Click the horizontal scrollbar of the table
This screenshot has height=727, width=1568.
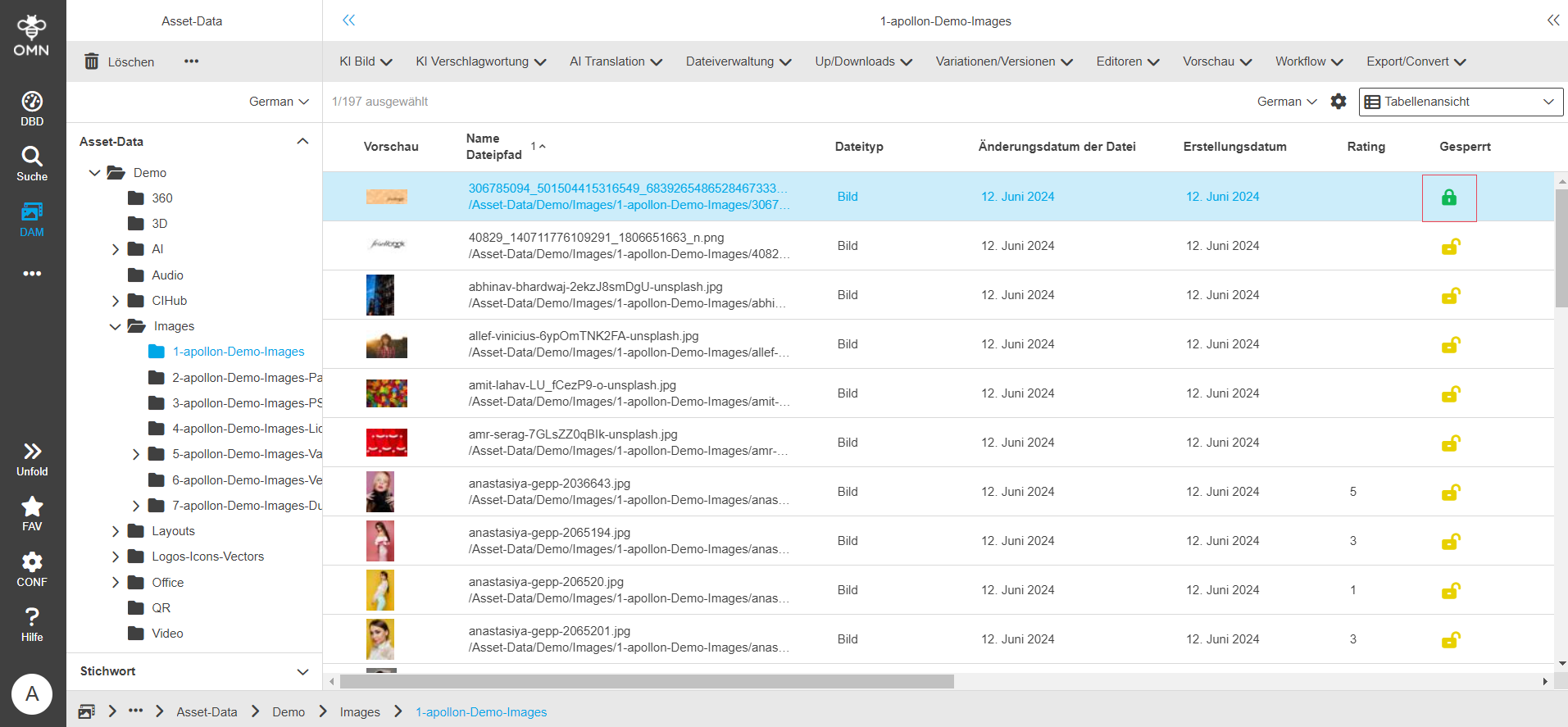646,681
